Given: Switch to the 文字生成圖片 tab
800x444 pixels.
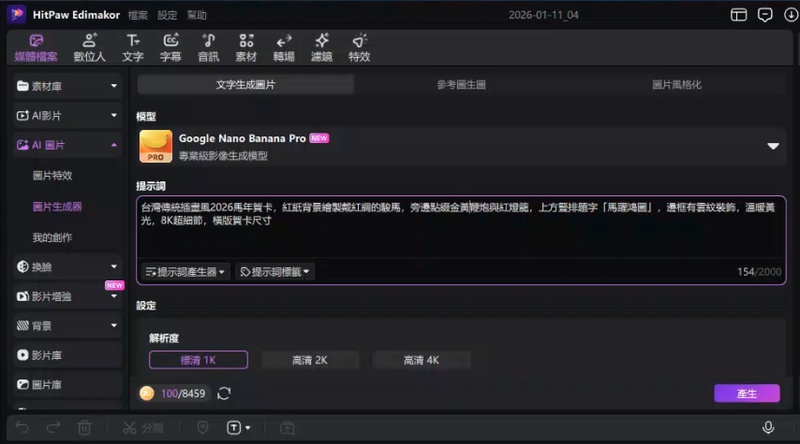Looking at the screenshot, I should point(245,85).
